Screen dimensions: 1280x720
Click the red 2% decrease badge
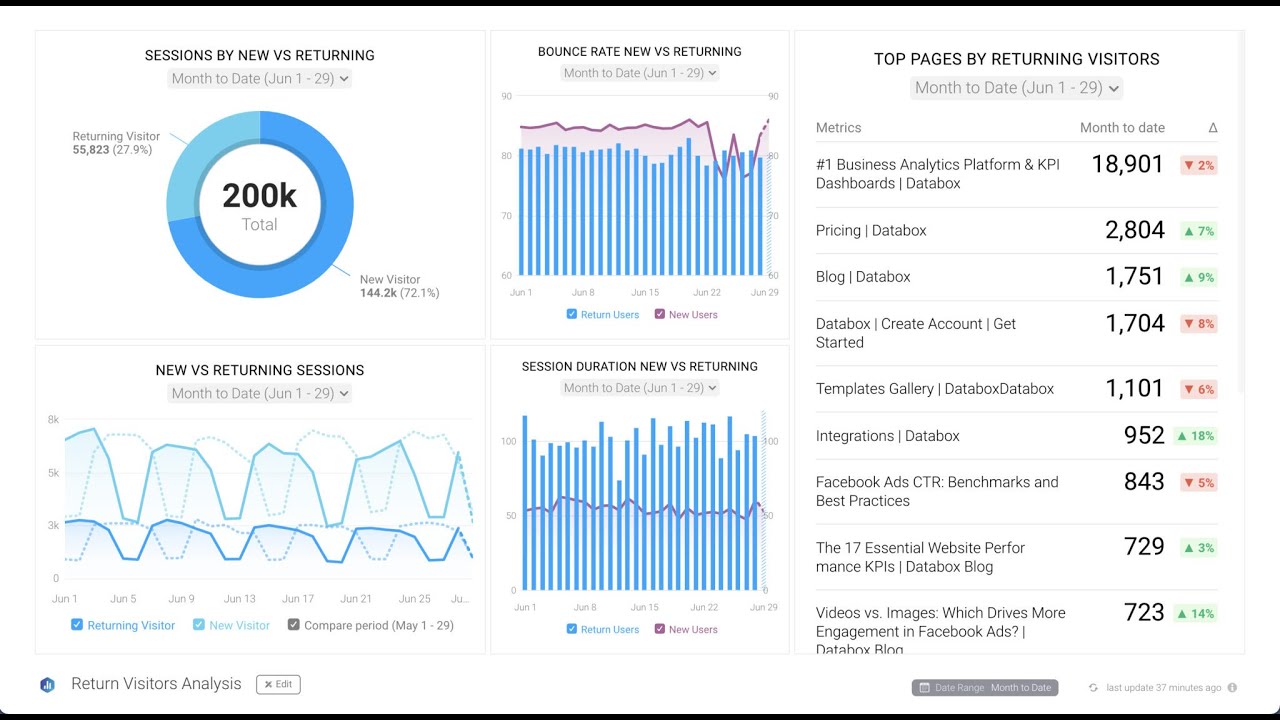click(1199, 165)
